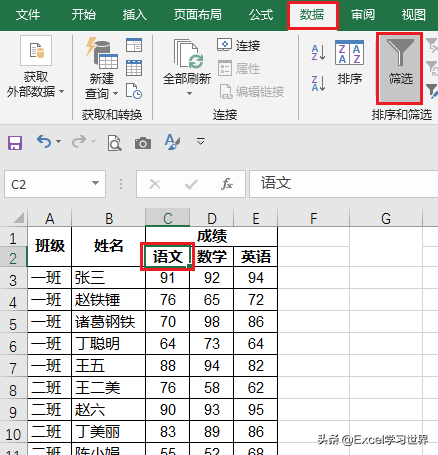Redo the last action
Image resolution: width=438 pixels, height=455 pixels.
pos(79,141)
